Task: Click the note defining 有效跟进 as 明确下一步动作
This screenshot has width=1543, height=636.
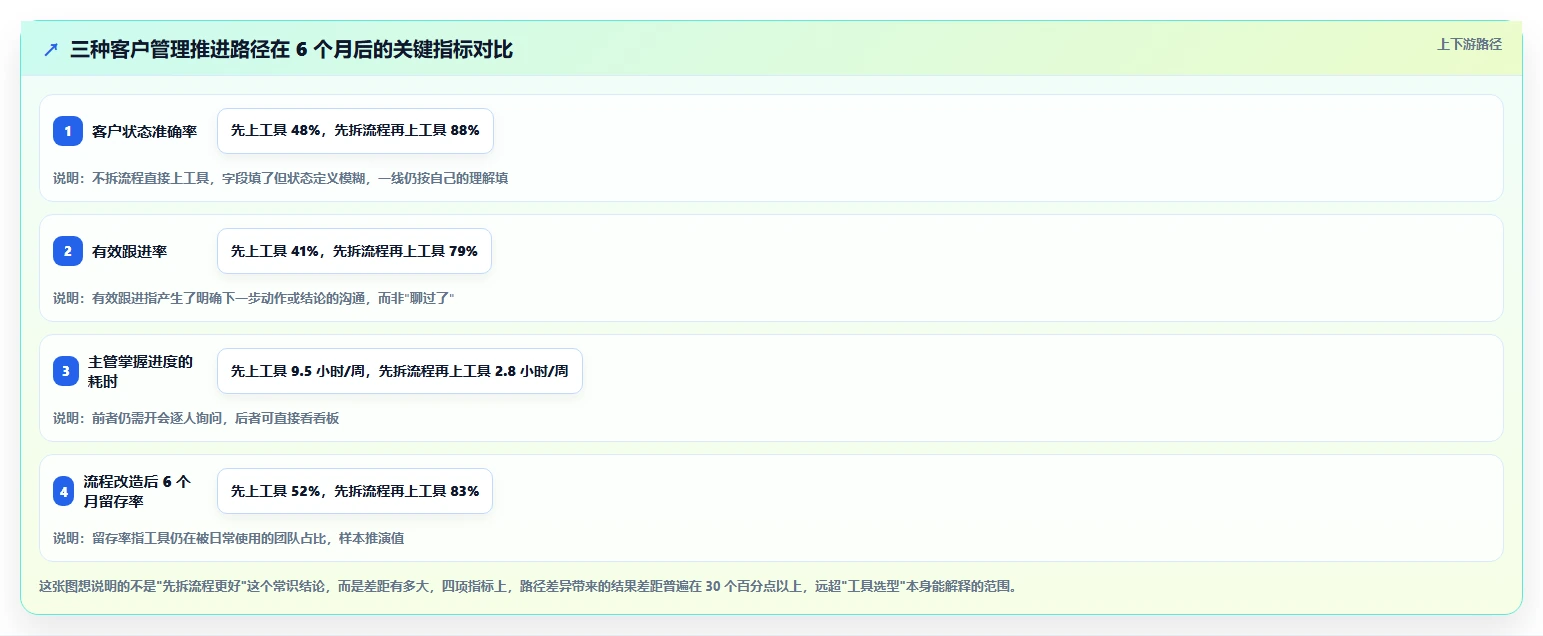Action: click(254, 298)
